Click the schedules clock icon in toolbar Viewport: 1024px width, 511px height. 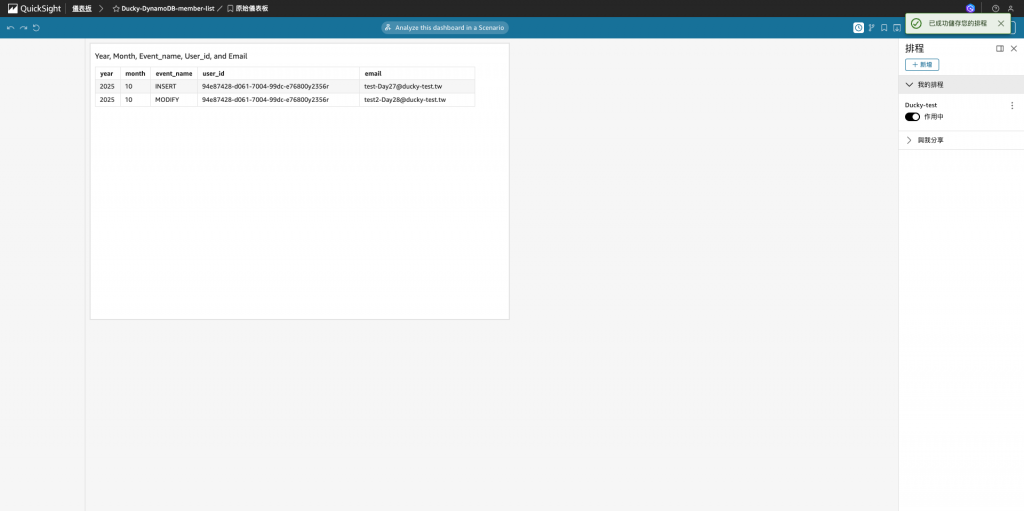point(858,27)
